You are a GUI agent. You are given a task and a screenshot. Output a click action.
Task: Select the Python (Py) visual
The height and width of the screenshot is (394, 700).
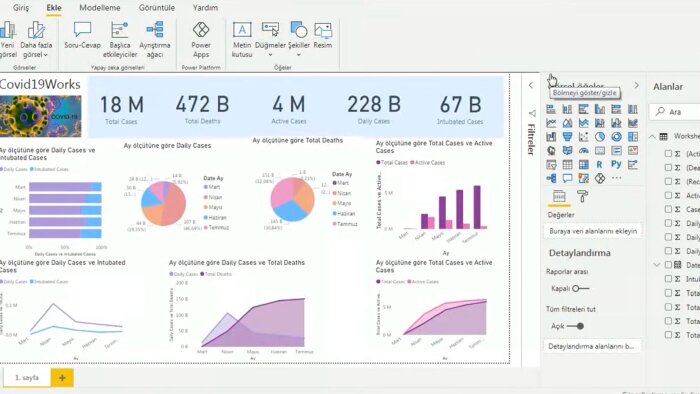click(616, 164)
